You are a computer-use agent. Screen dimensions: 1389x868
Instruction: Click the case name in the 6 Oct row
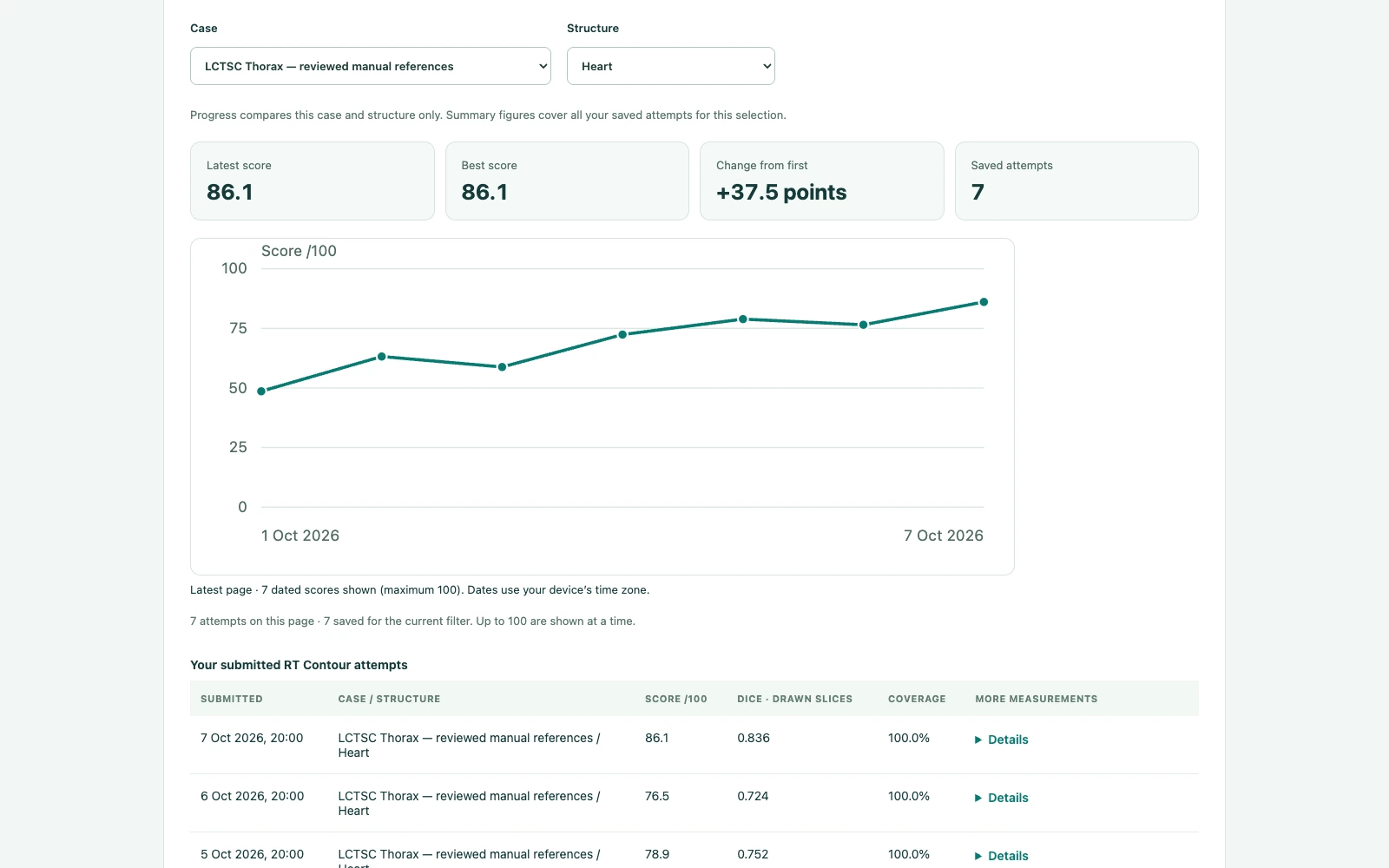[x=469, y=803]
